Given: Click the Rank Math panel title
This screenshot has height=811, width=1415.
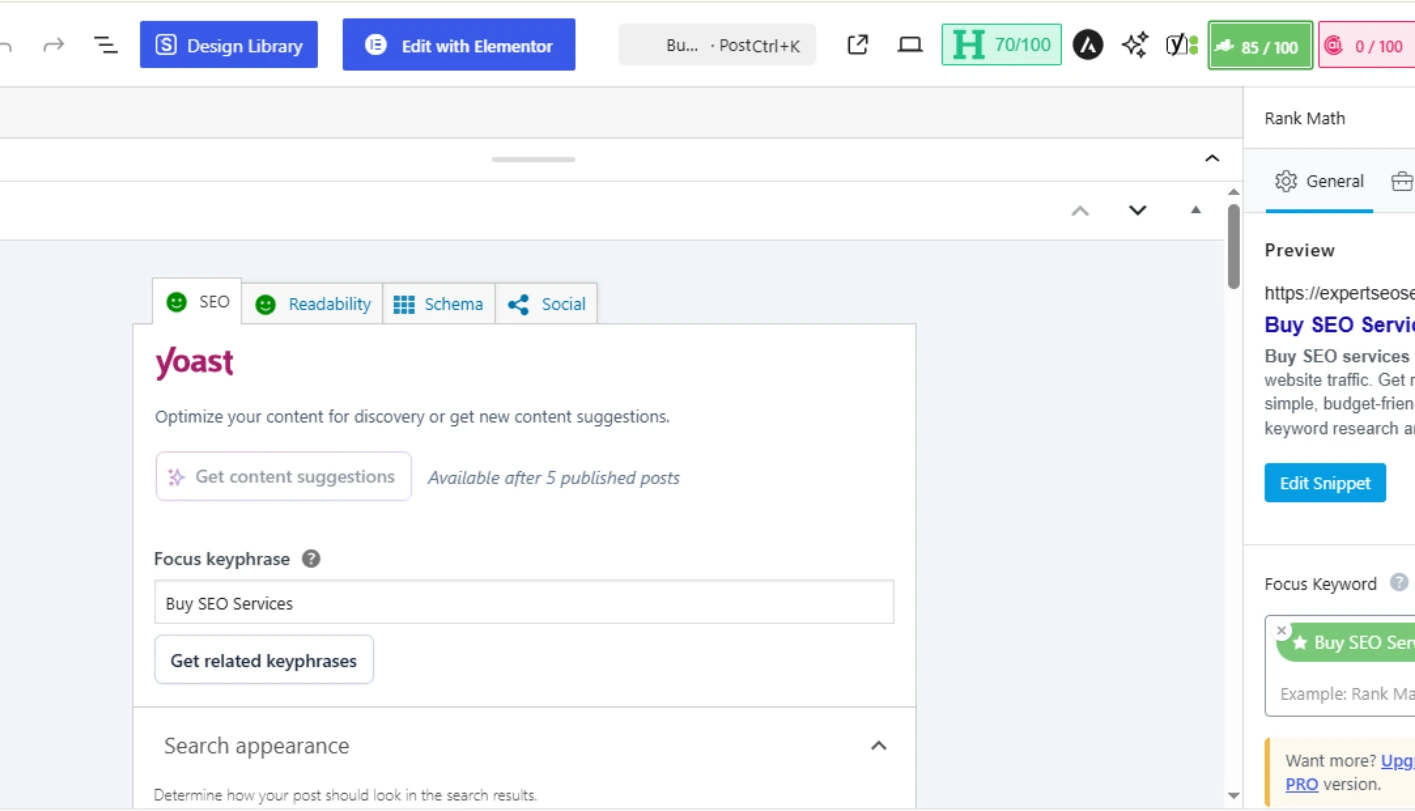Looking at the screenshot, I should pyautogui.click(x=1304, y=118).
